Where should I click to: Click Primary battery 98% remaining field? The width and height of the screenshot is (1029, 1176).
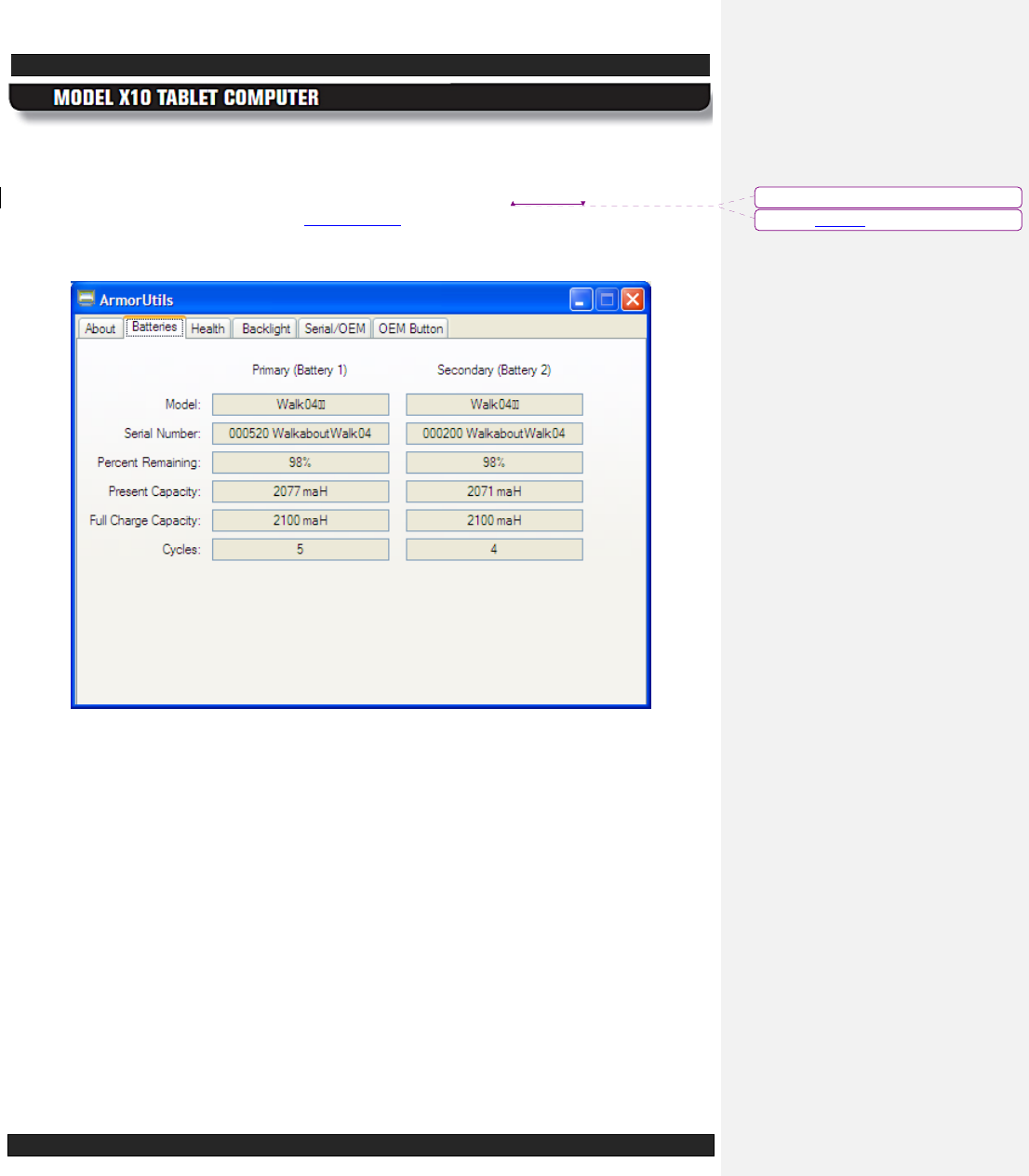[301, 462]
